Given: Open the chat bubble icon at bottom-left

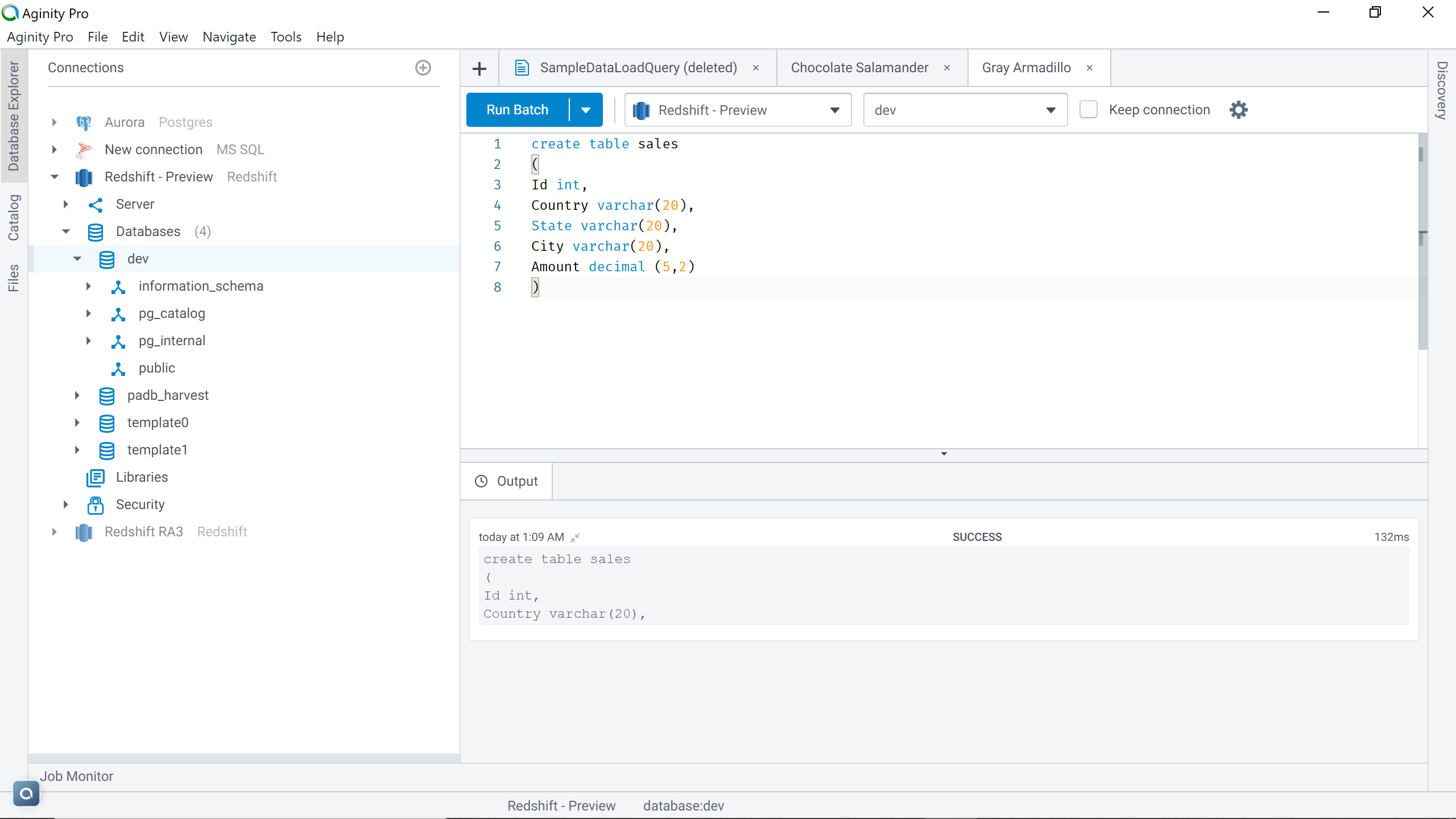Looking at the screenshot, I should pos(26,793).
